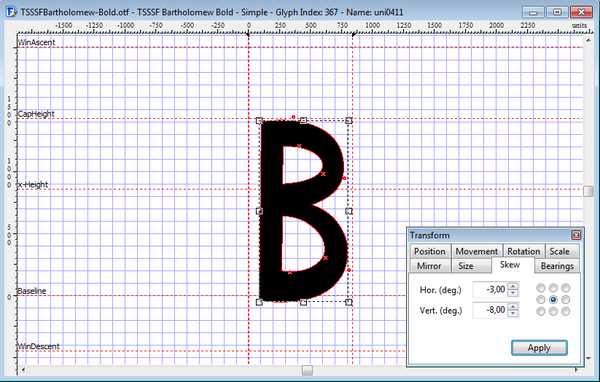Close the glyph edit window

click(581, 12)
